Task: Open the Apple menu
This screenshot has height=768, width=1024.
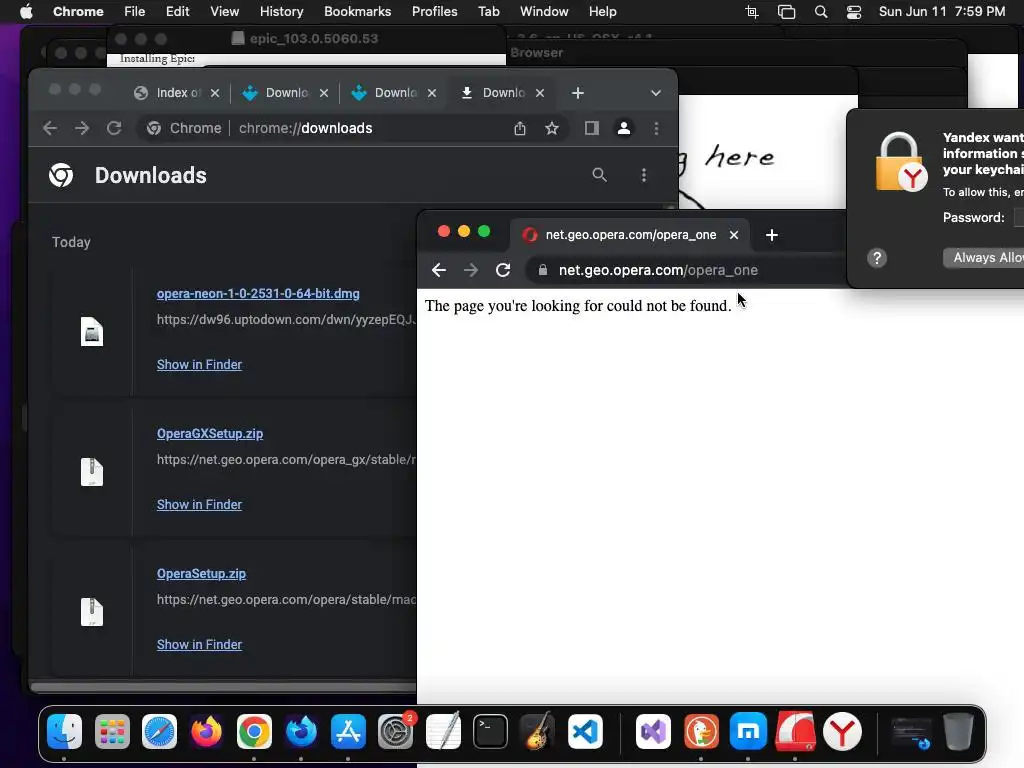Action: pos(26,12)
